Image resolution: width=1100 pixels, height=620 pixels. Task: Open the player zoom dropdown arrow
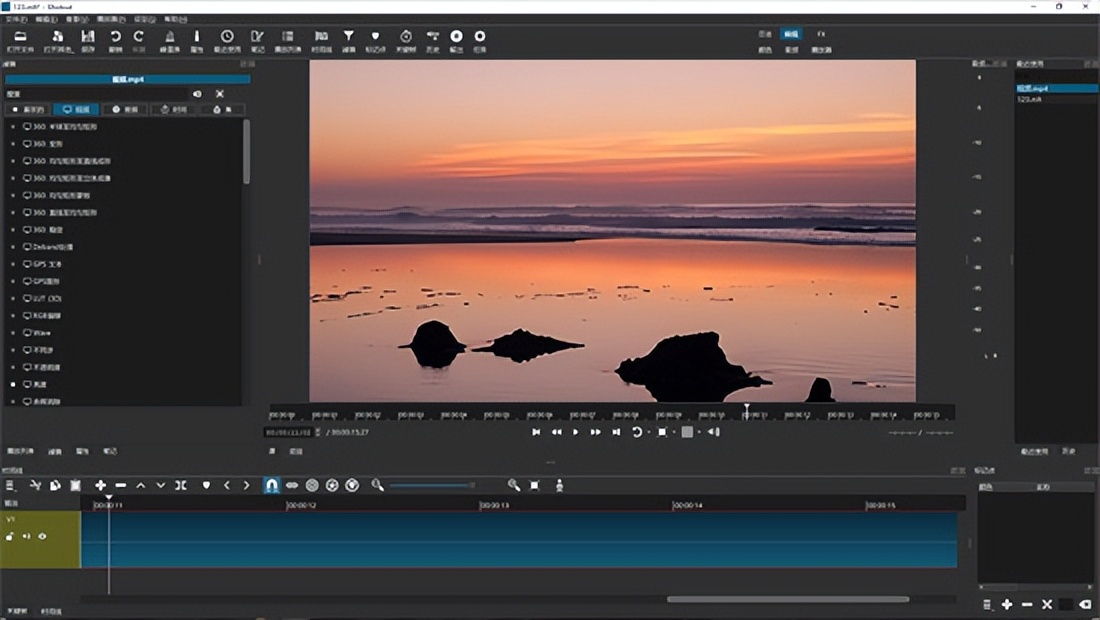pos(673,432)
